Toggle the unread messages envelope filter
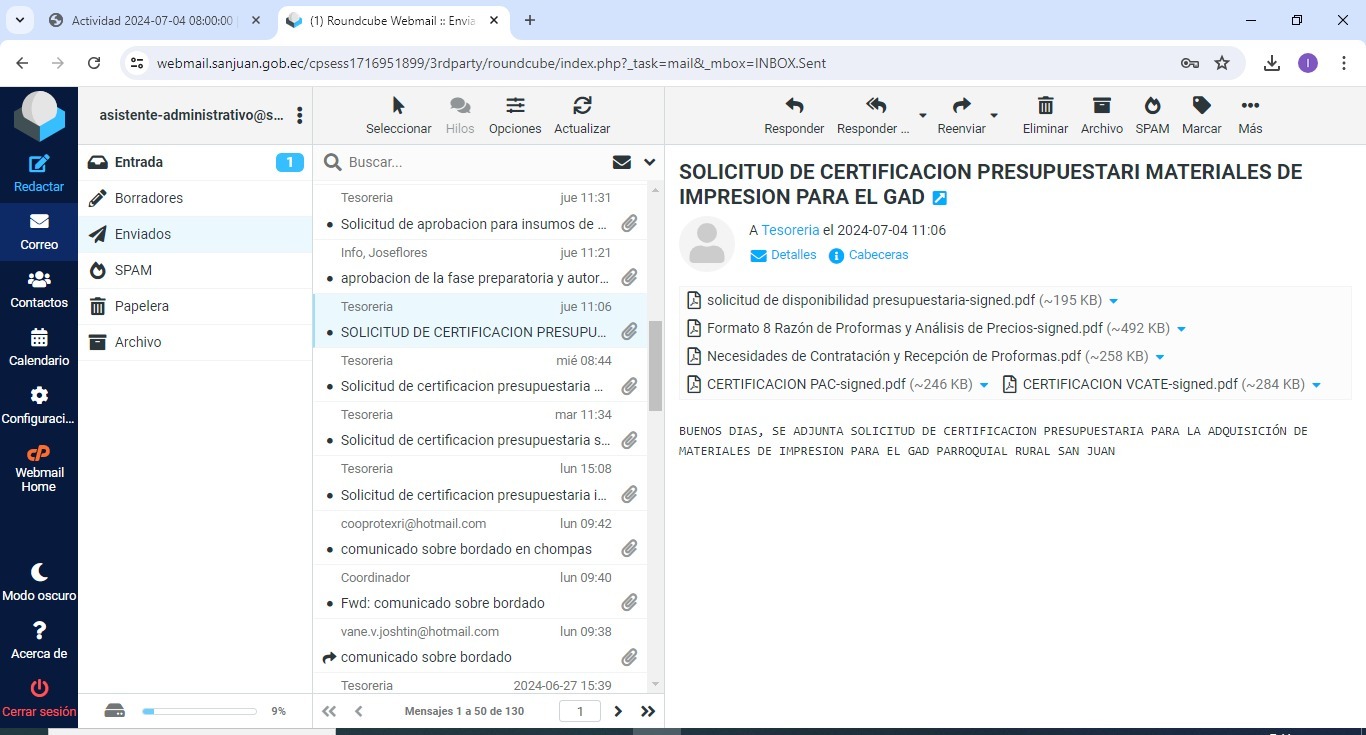 [x=622, y=162]
